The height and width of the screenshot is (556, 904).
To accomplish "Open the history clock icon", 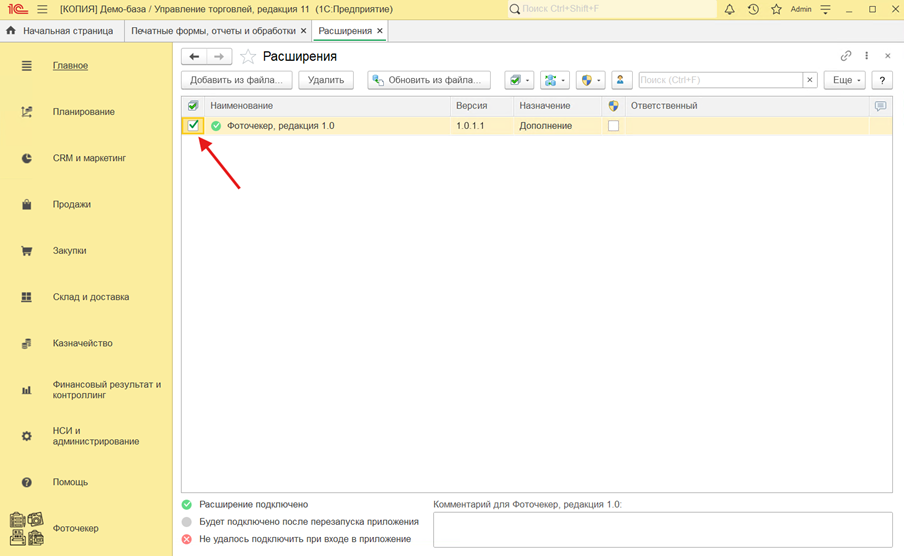I will [753, 9].
